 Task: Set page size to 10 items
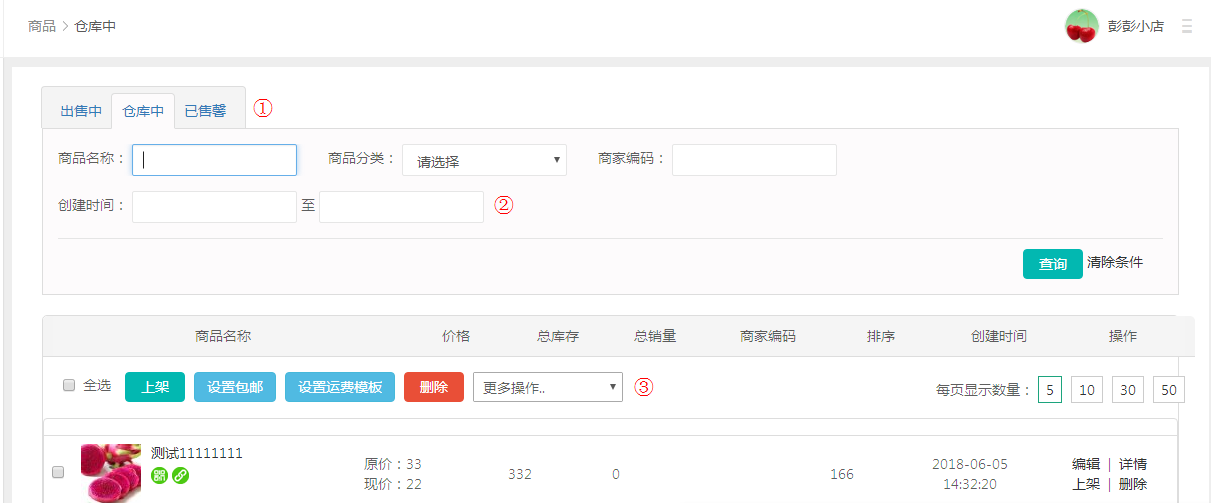tap(1086, 389)
